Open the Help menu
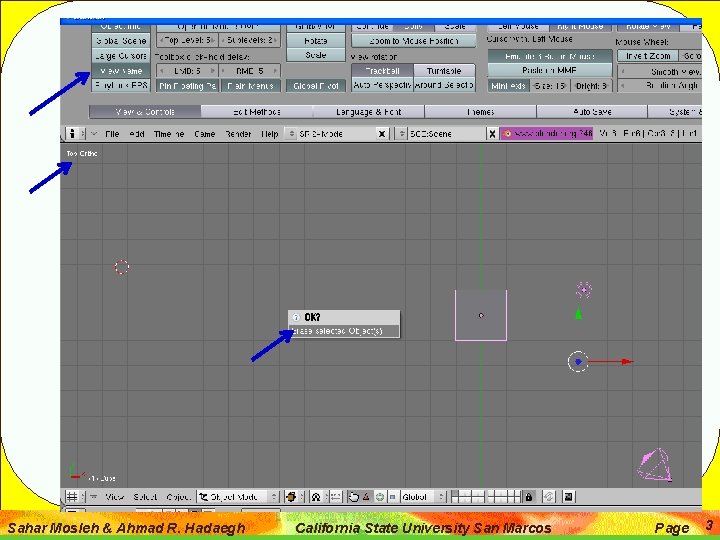The width and height of the screenshot is (720, 540). point(270,134)
